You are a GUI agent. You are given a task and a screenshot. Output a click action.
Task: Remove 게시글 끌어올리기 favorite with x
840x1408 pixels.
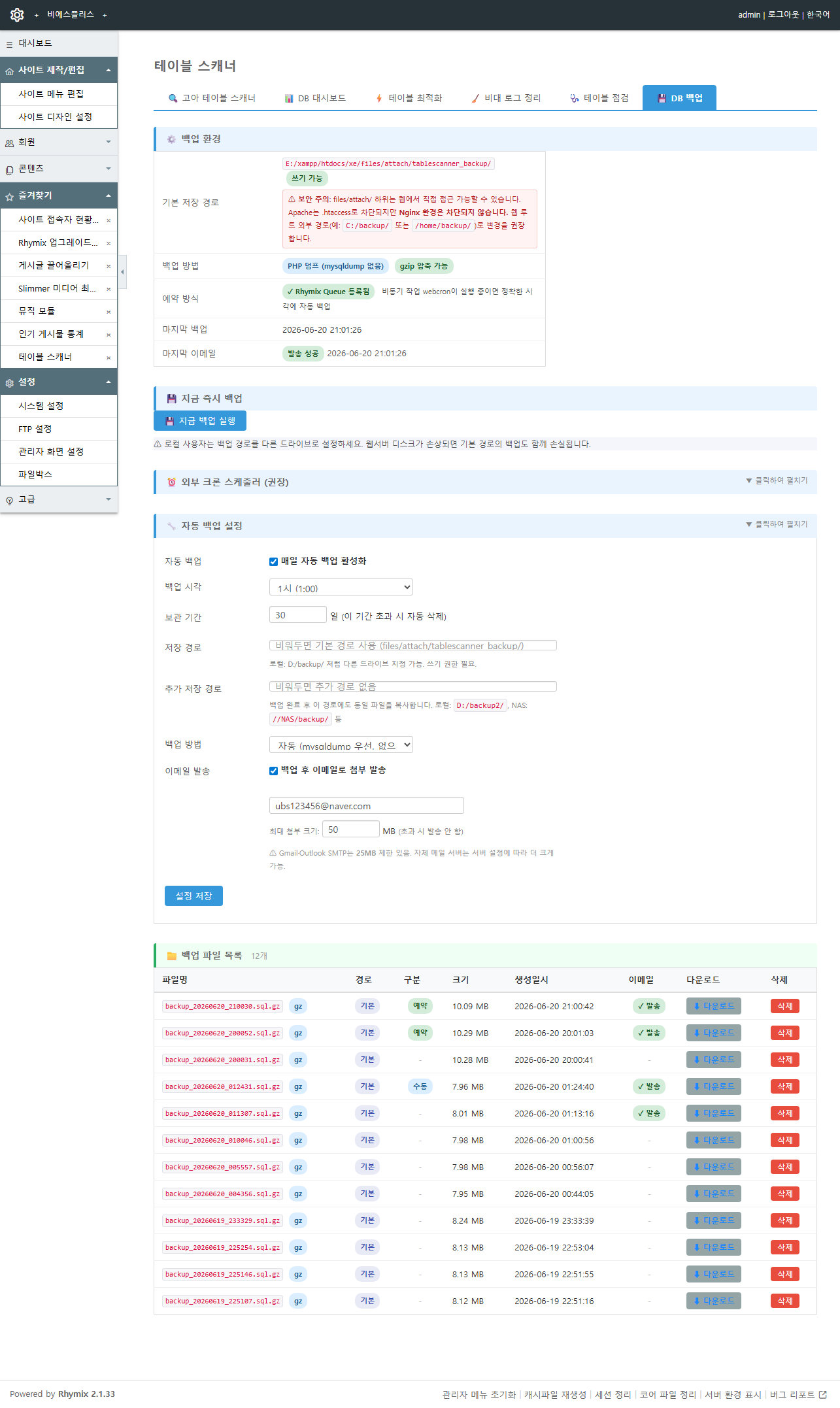click(x=109, y=266)
